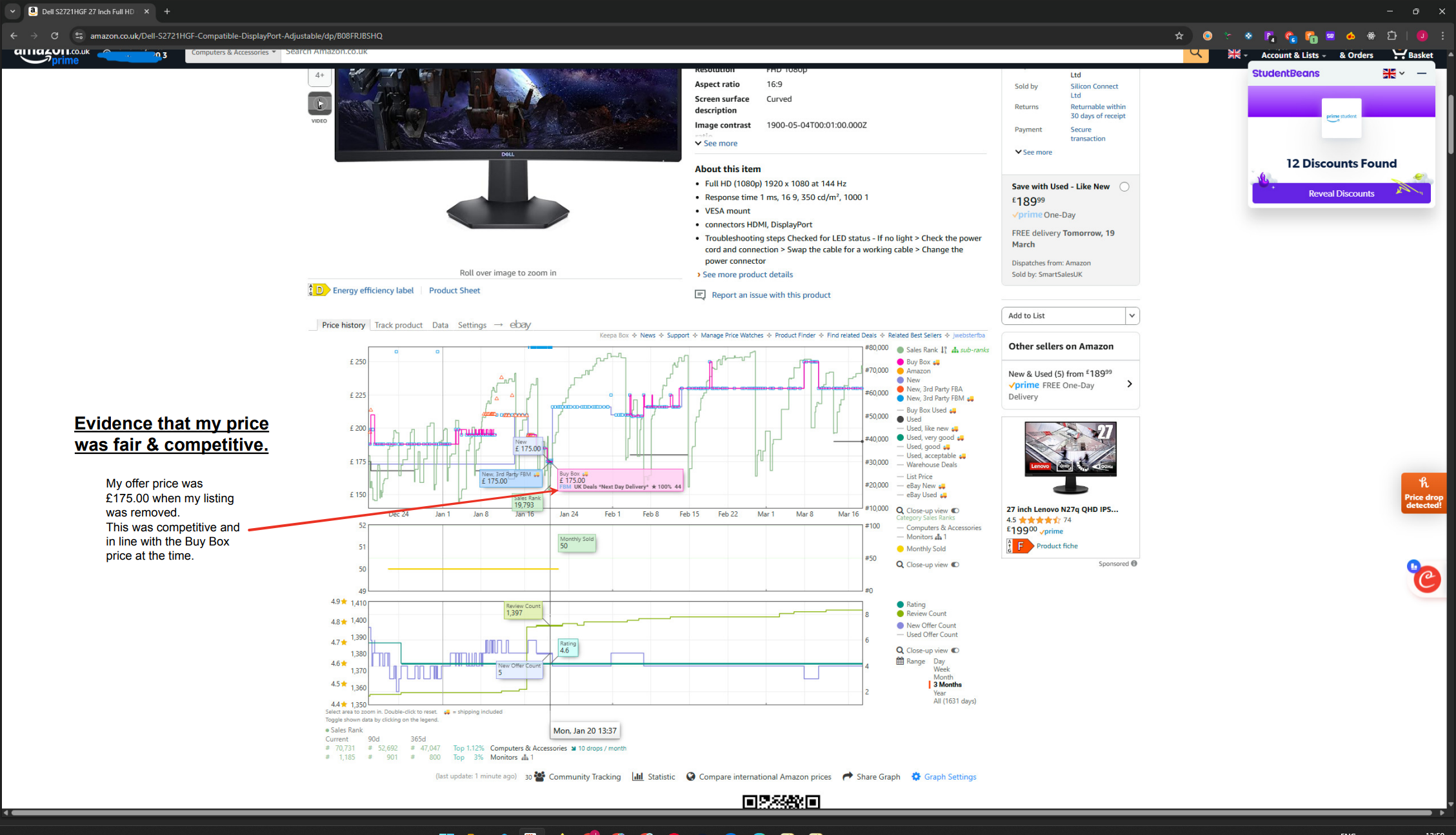The image size is (1456, 835).
Task: Open Computers & Accessories search category dropdown
Action: click(233, 53)
